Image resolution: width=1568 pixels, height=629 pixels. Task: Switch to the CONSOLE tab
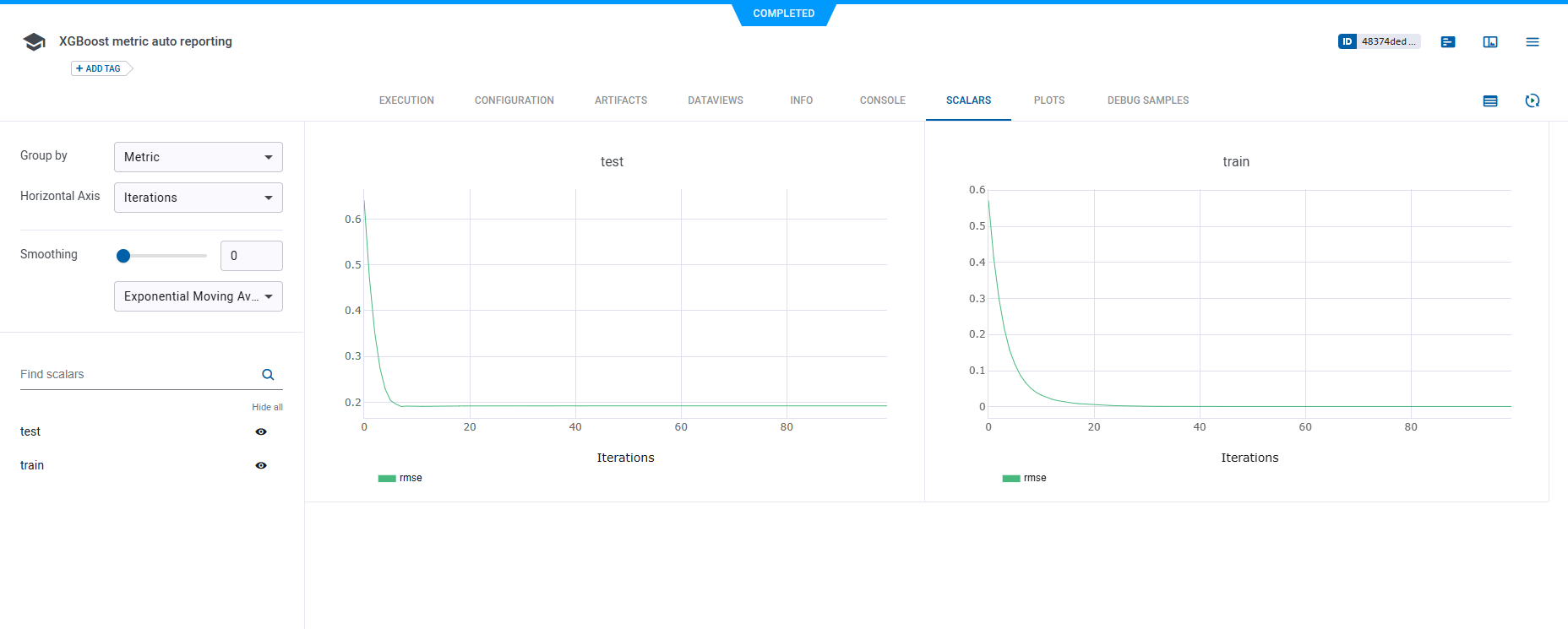(882, 100)
